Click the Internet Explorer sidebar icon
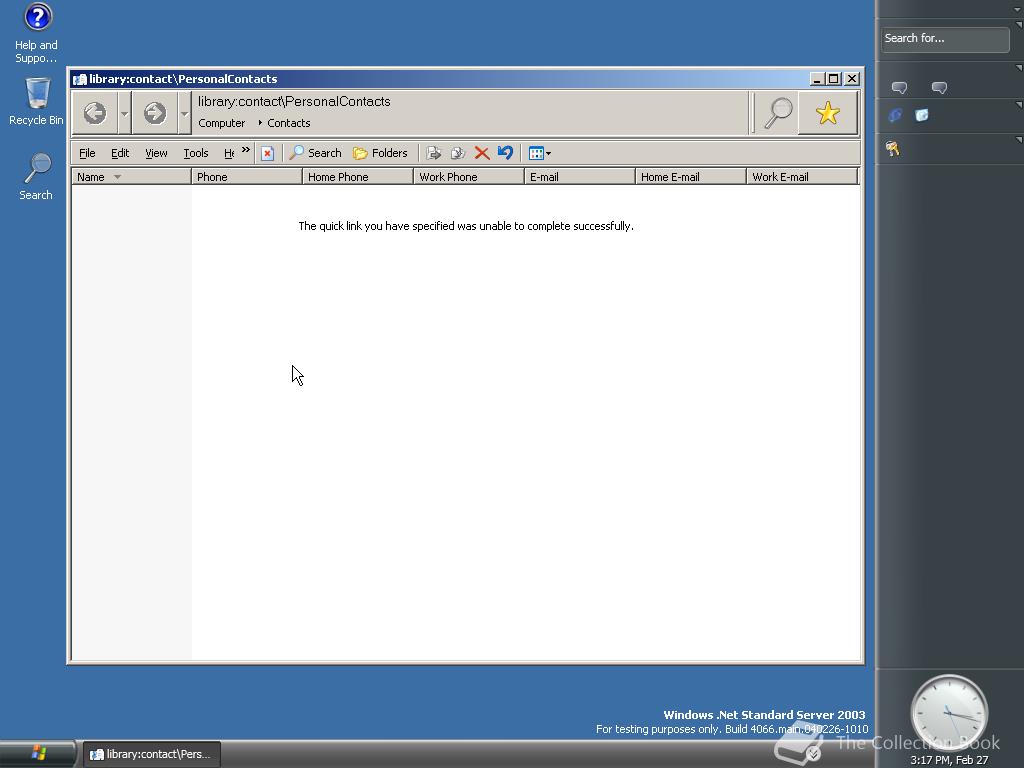The image size is (1024, 768). (x=895, y=116)
